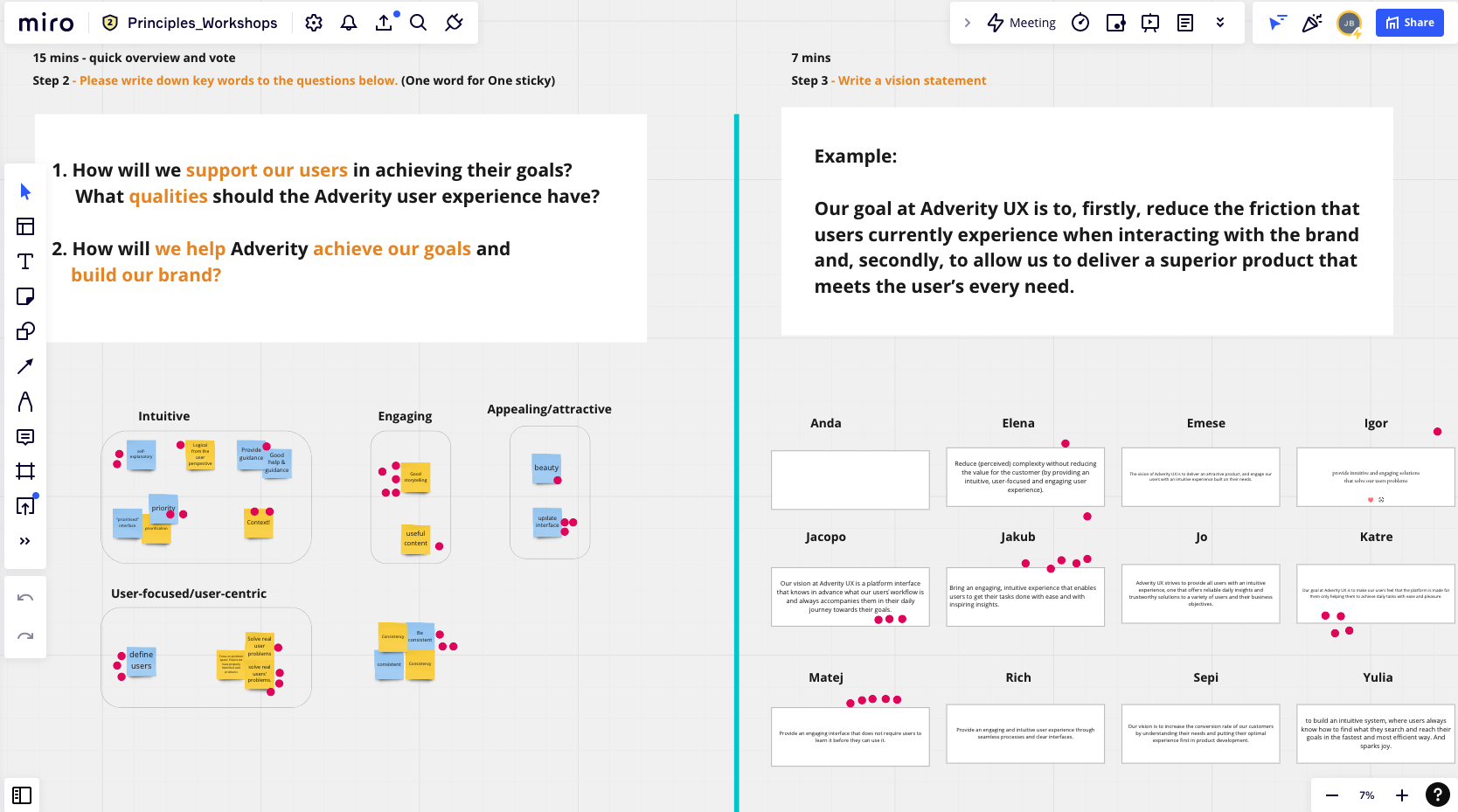Select the sticky note tool
Viewport: 1458px width, 812px height.
pos(25,296)
